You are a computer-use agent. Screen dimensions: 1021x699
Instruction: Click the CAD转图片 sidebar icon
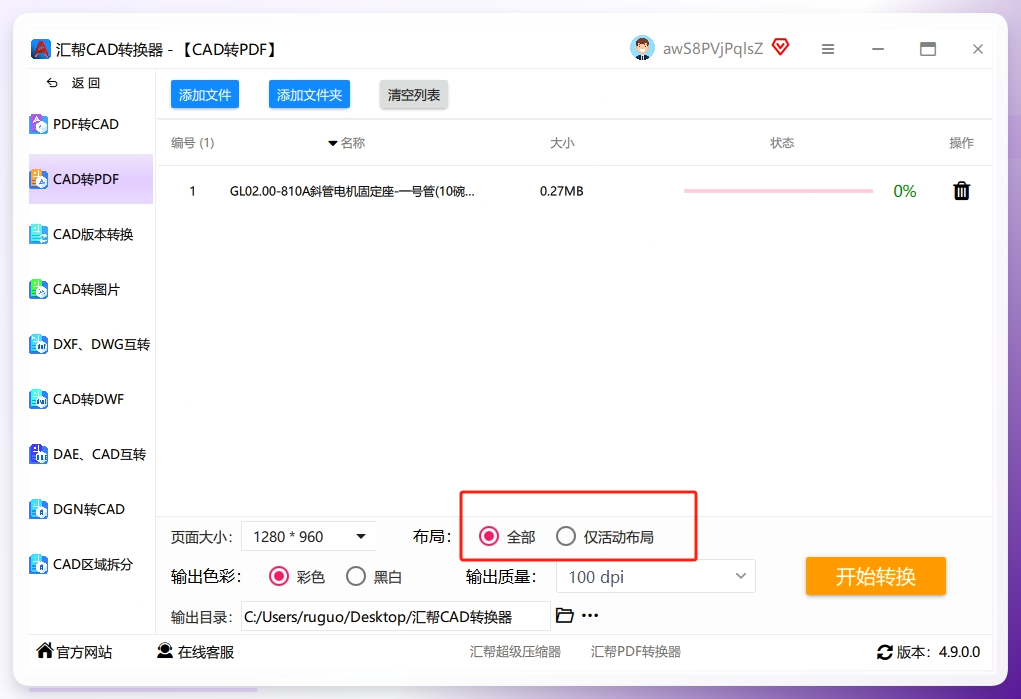click(x=38, y=289)
